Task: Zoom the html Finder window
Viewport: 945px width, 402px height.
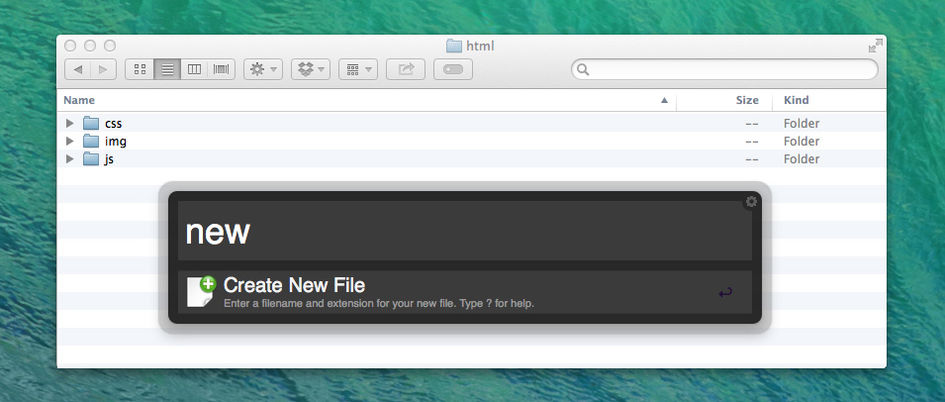Action: pyautogui.click(x=110, y=46)
